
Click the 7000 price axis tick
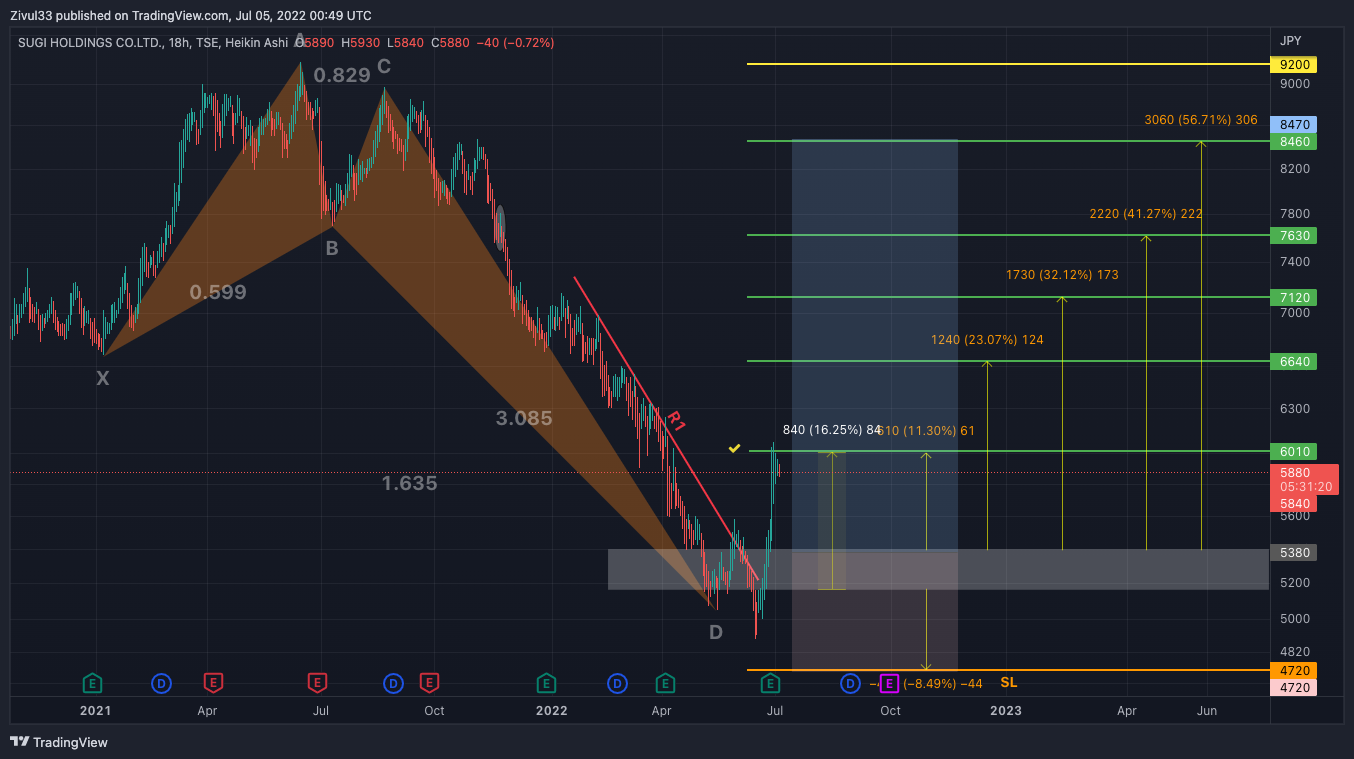coord(1295,313)
